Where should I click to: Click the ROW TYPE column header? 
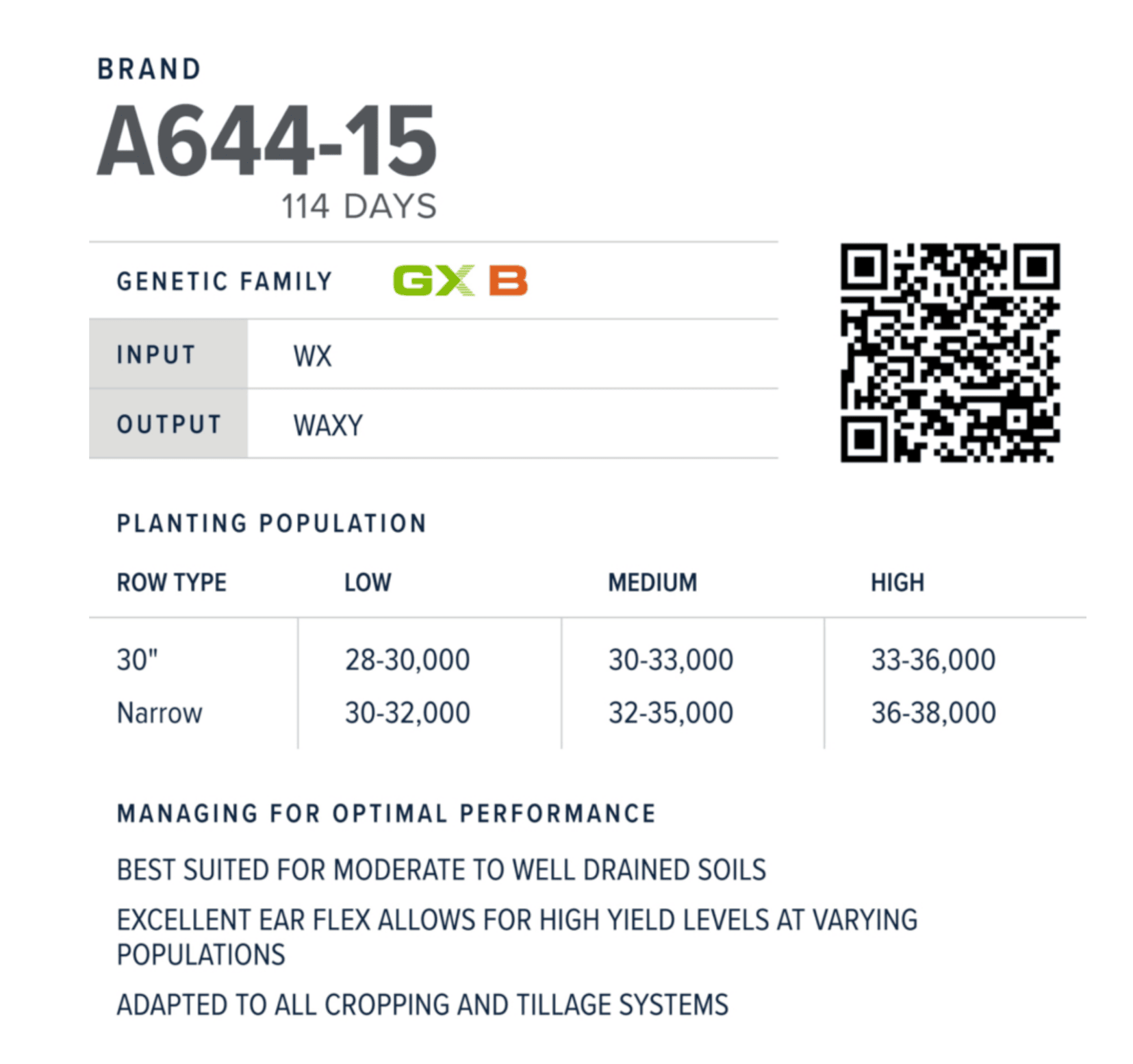171,583
